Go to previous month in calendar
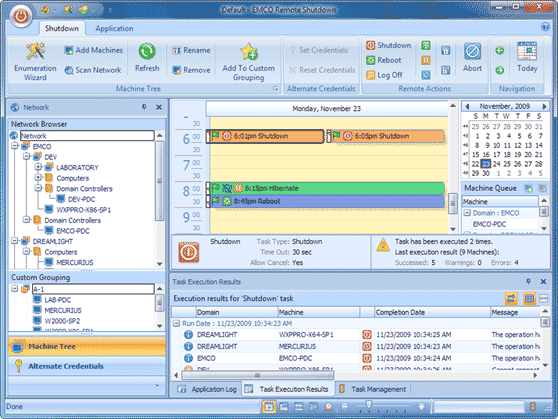 pyautogui.click(x=467, y=106)
